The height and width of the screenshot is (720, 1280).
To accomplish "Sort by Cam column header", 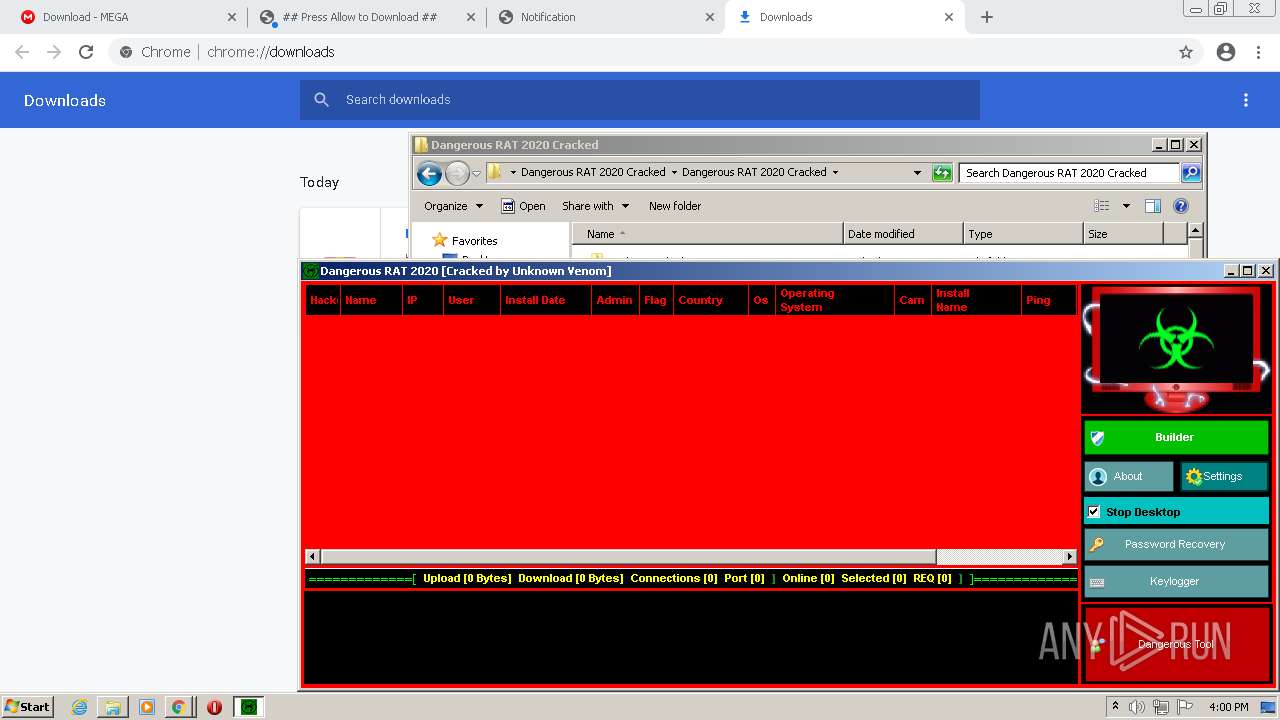I will pyautogui.click(x=912, y=300).
